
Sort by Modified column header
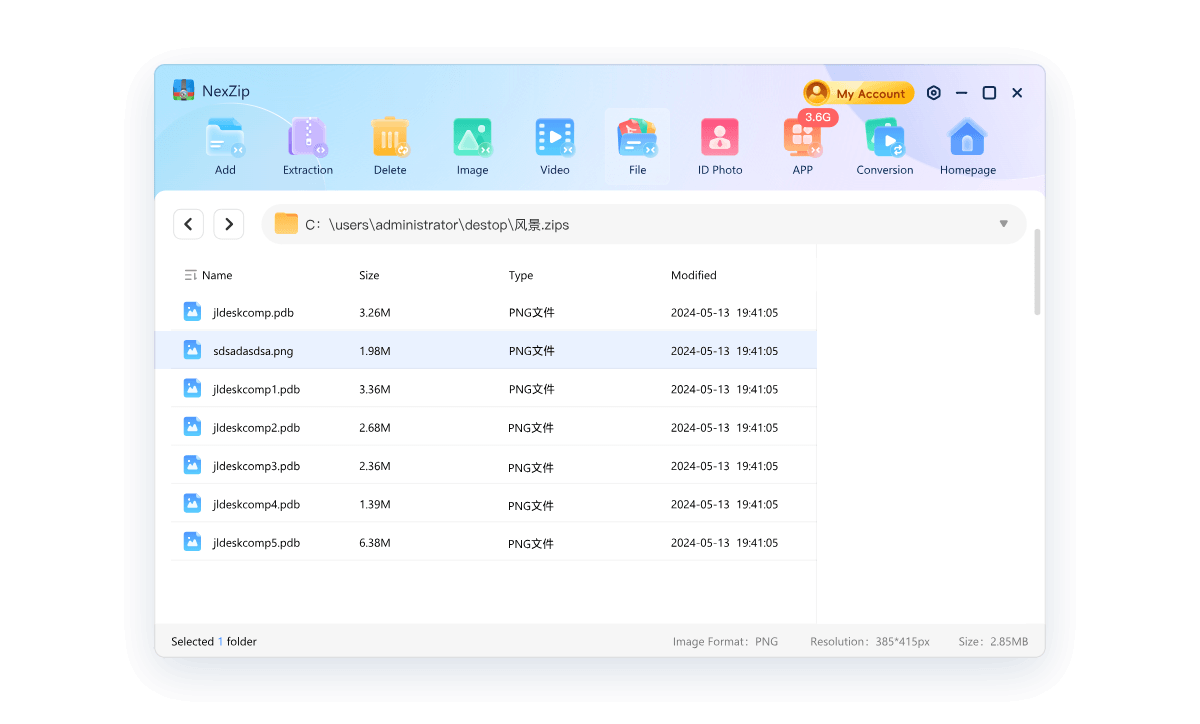pos(694,275)
